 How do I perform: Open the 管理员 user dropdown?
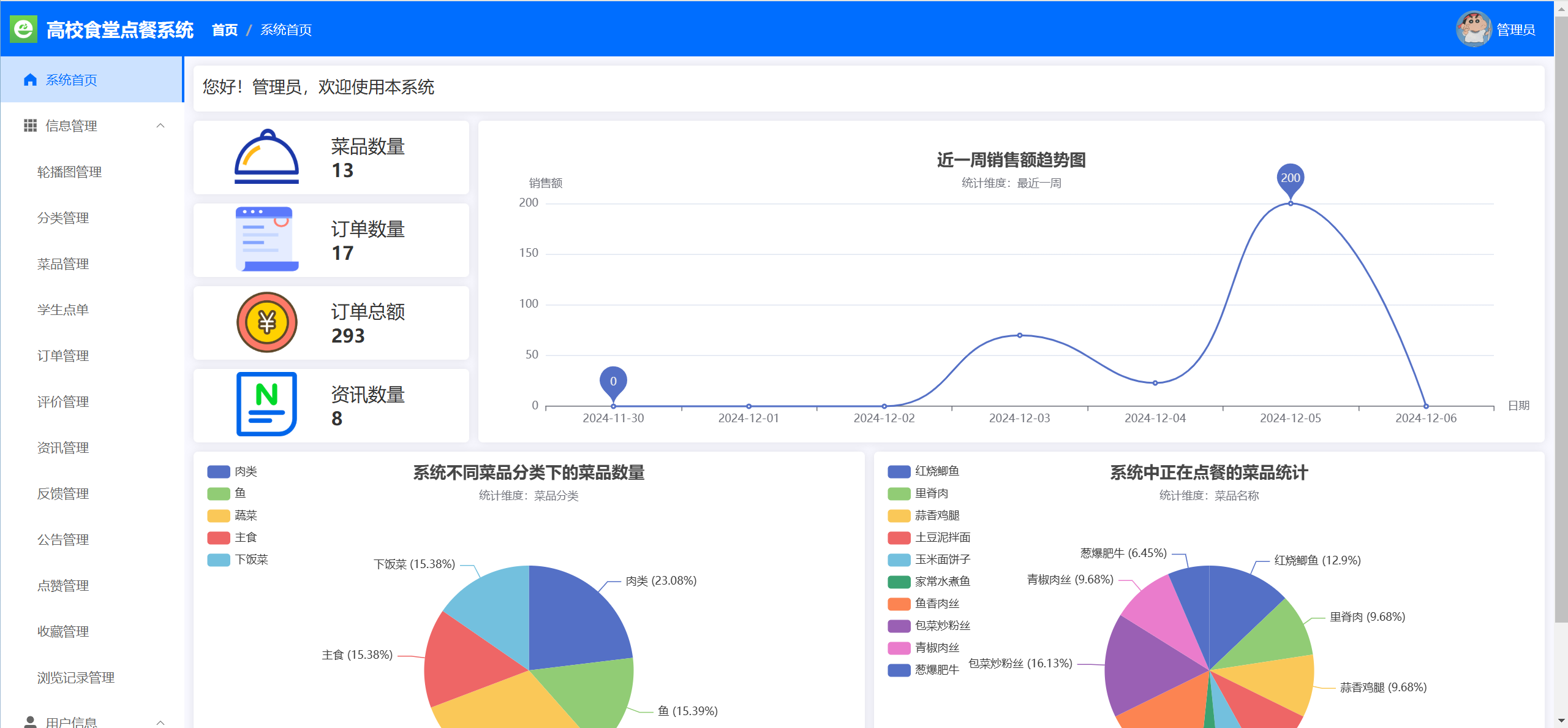coord(1515,29)
